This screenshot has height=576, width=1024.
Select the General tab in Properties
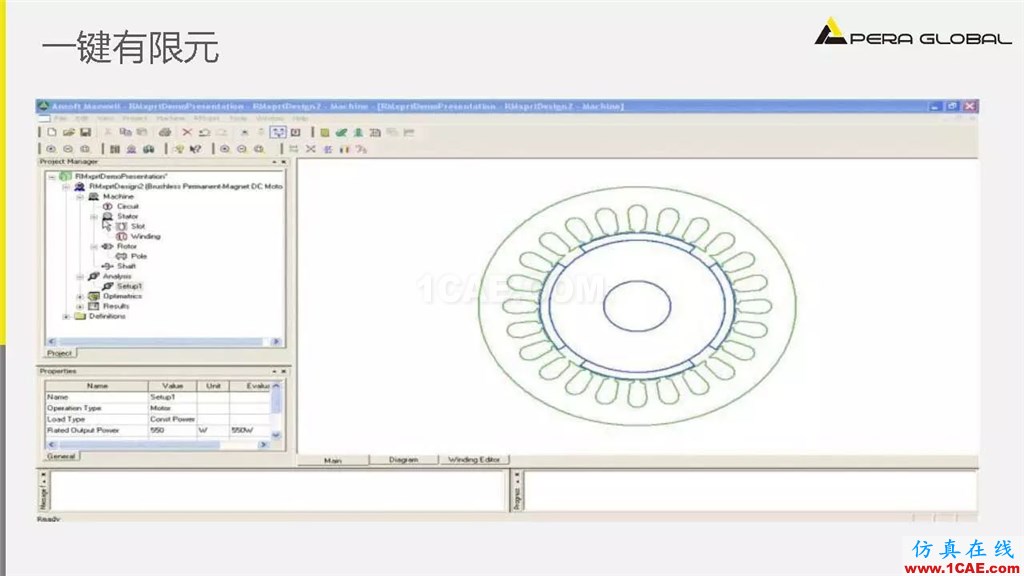tap(61, 456)
